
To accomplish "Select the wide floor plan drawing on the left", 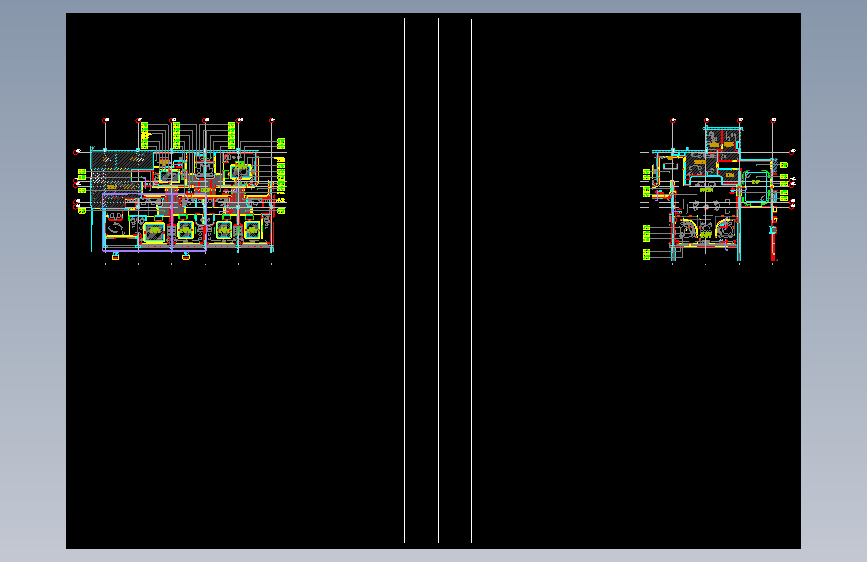I will [180, 191].
